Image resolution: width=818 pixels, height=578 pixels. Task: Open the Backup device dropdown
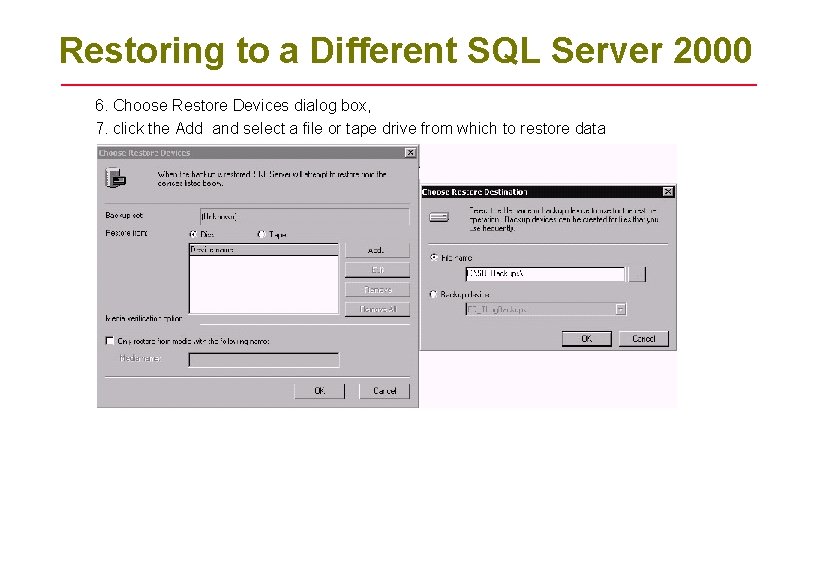pos(620,309)
